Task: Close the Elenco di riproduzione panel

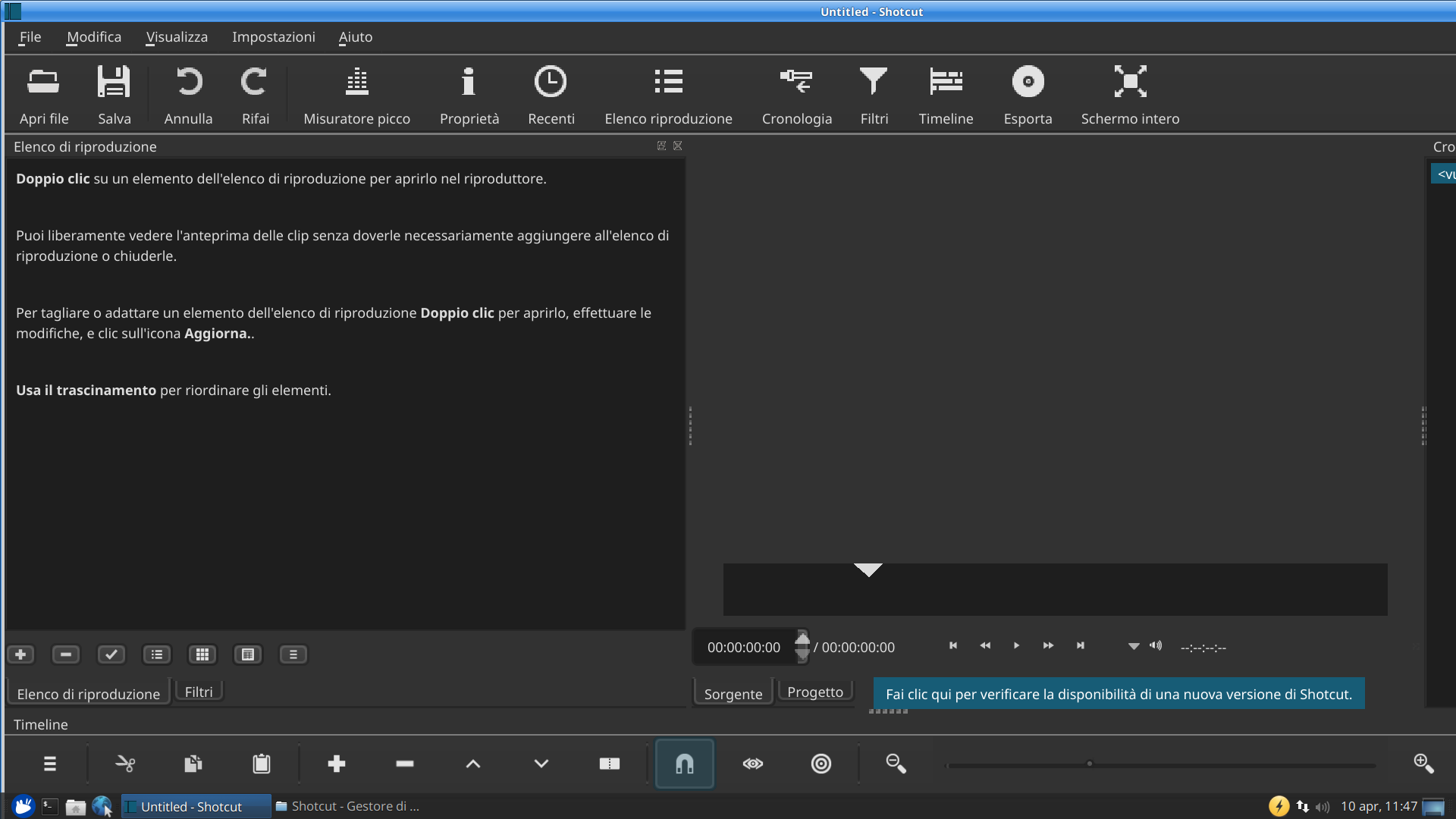Action: (678, 146)
